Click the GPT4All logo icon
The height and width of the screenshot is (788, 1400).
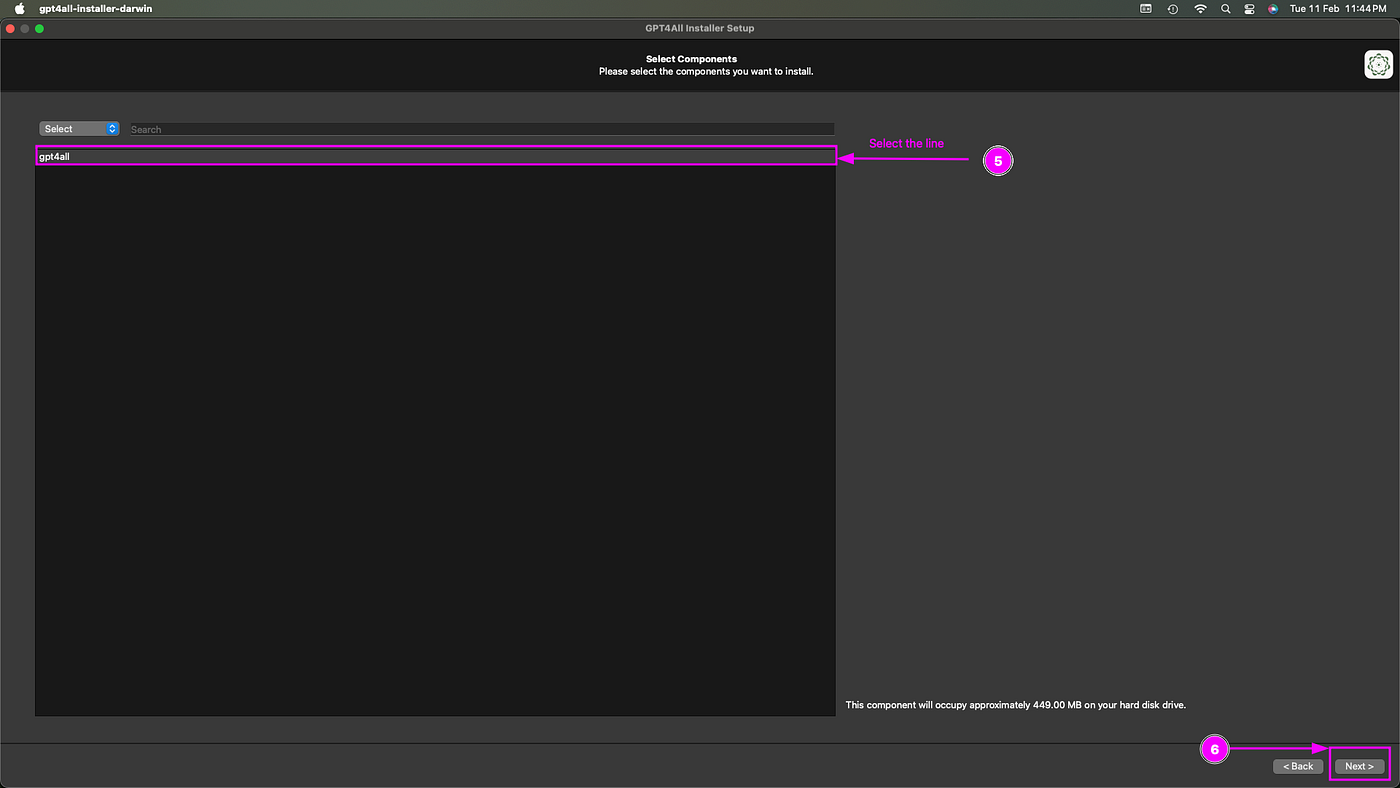[x=1378, y=65]
